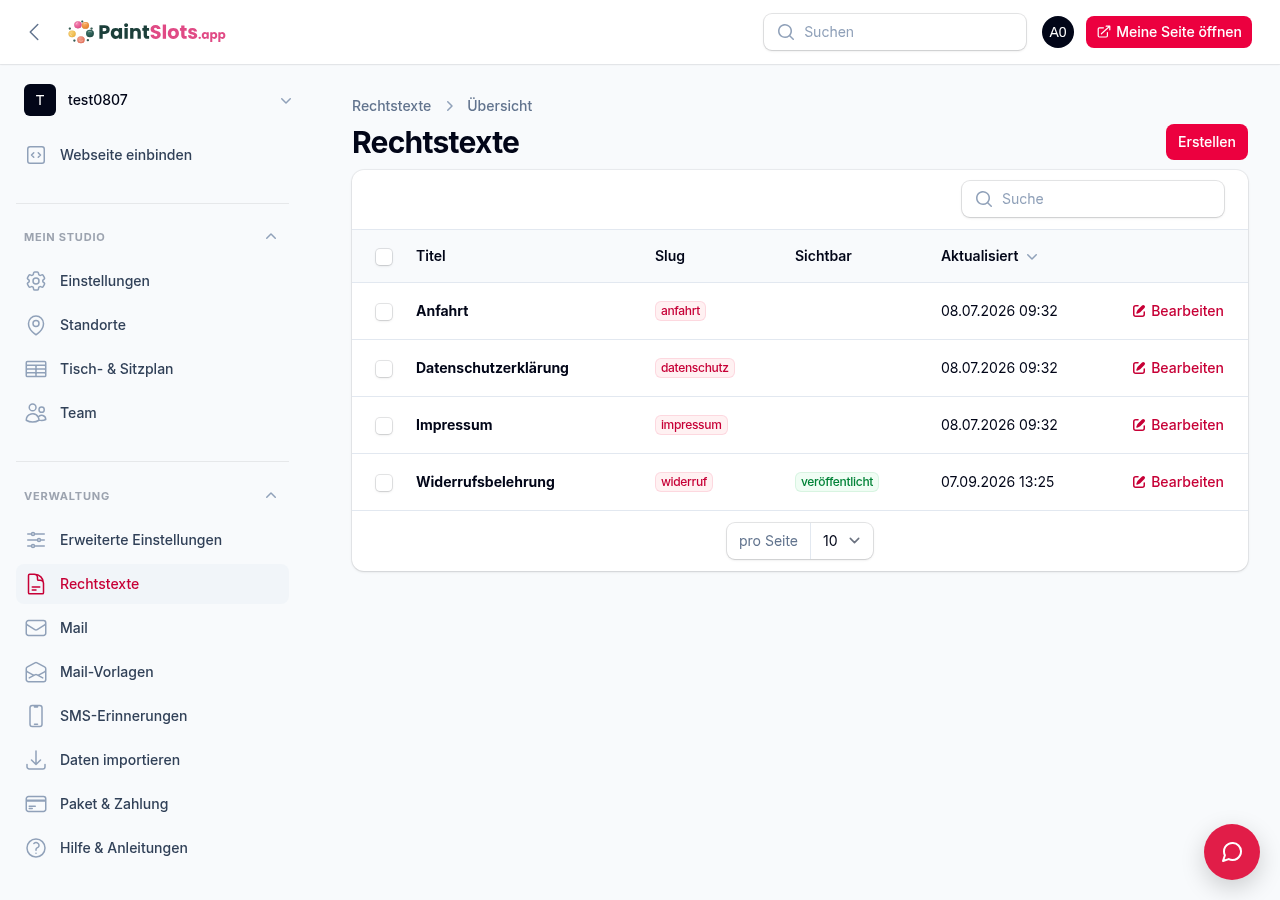The image size is (1280, 900).
Task: Open the Mail-Vorlagen sidebar text label
Action: click(x=107, y=672)
